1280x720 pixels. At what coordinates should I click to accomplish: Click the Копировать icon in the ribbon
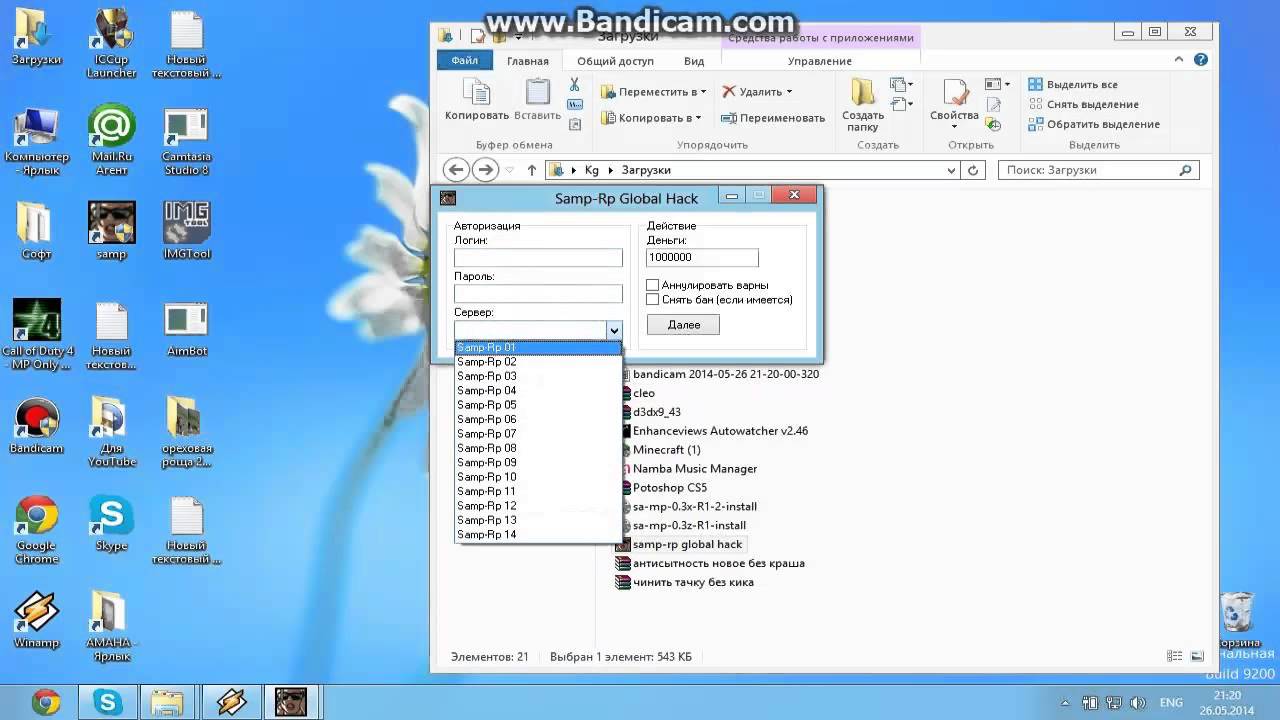tap(477, 92)
